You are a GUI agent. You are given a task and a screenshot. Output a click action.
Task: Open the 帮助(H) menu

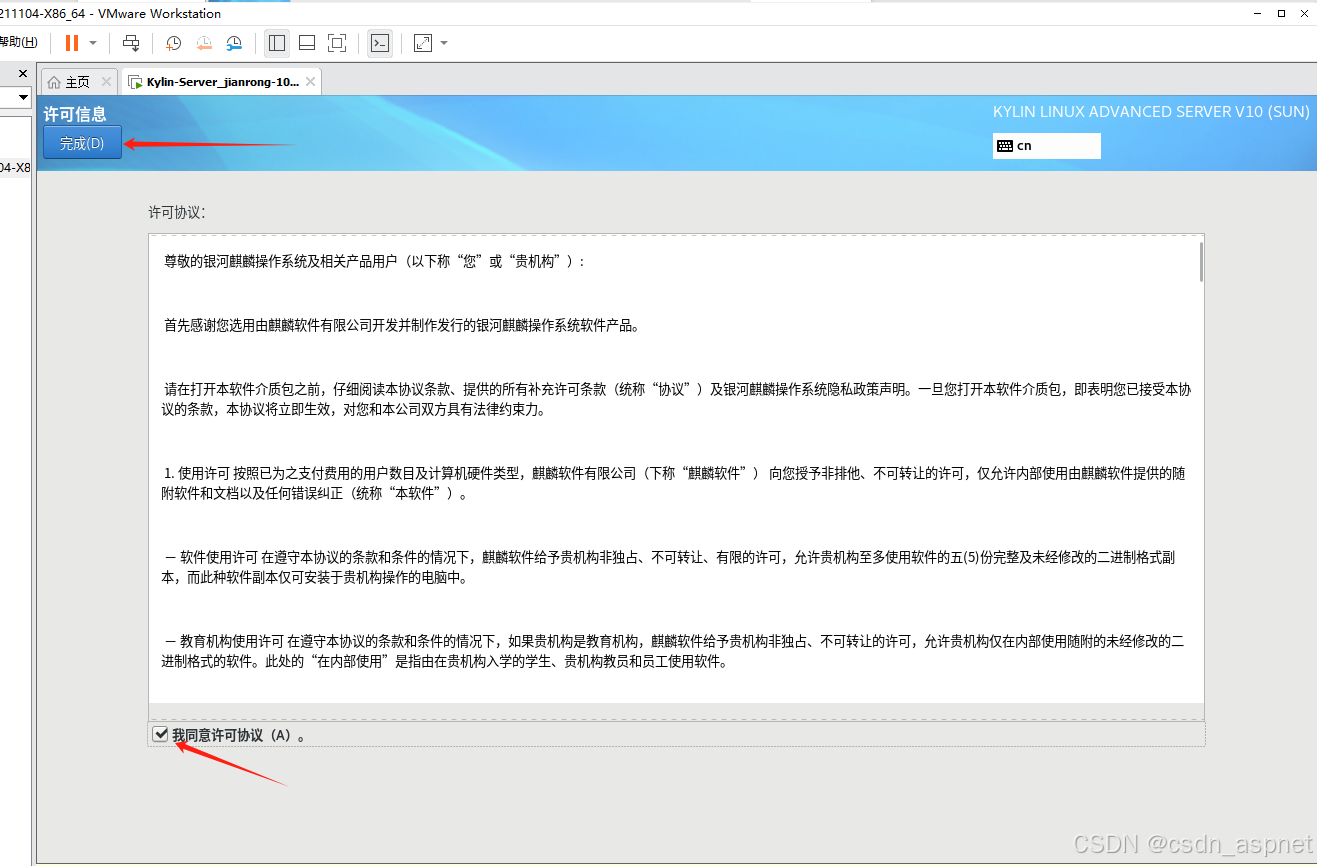click(17, 42)
